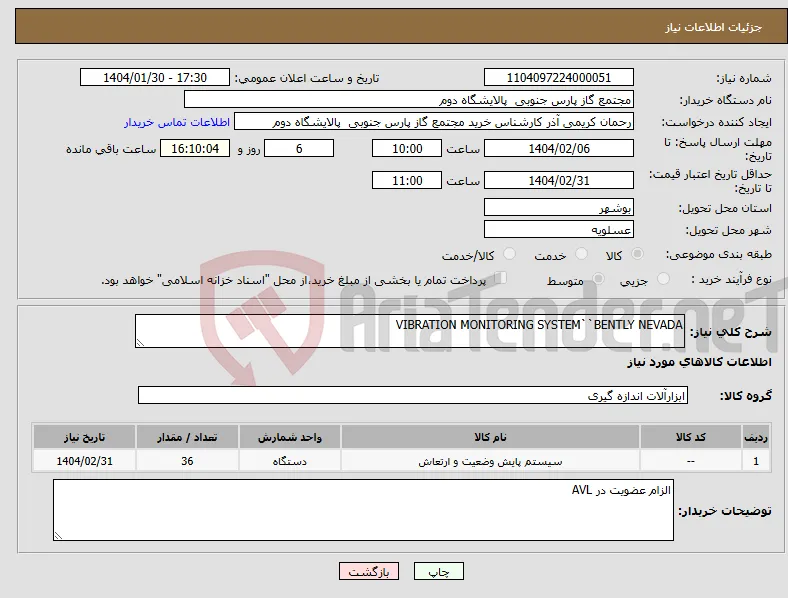Click the تعداد / مقدار column header
The width and height of the screenshot is (788, 598).
(187, 437)
